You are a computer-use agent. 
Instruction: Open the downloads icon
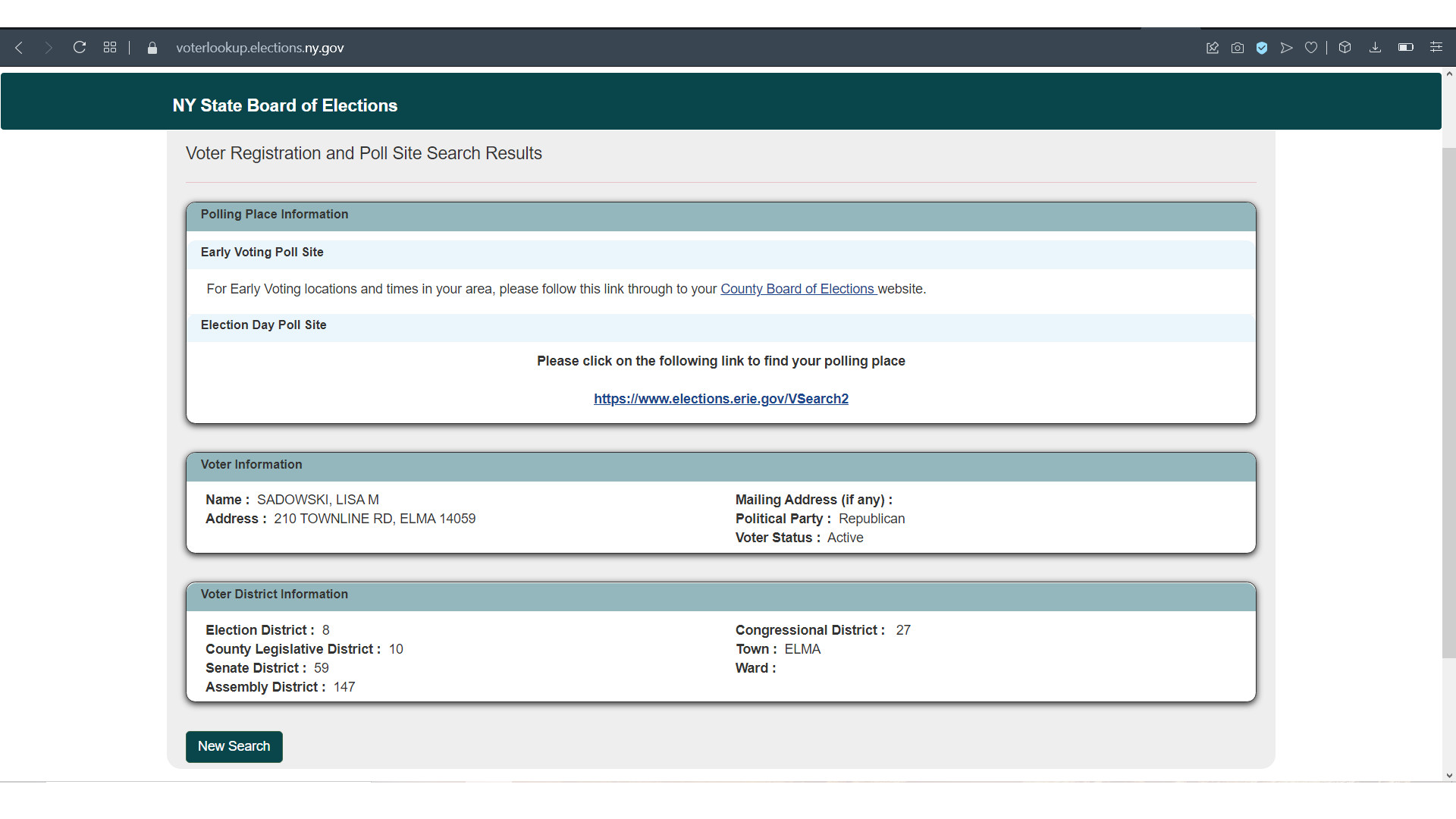pyautogui.click(x=1375, y=48)
